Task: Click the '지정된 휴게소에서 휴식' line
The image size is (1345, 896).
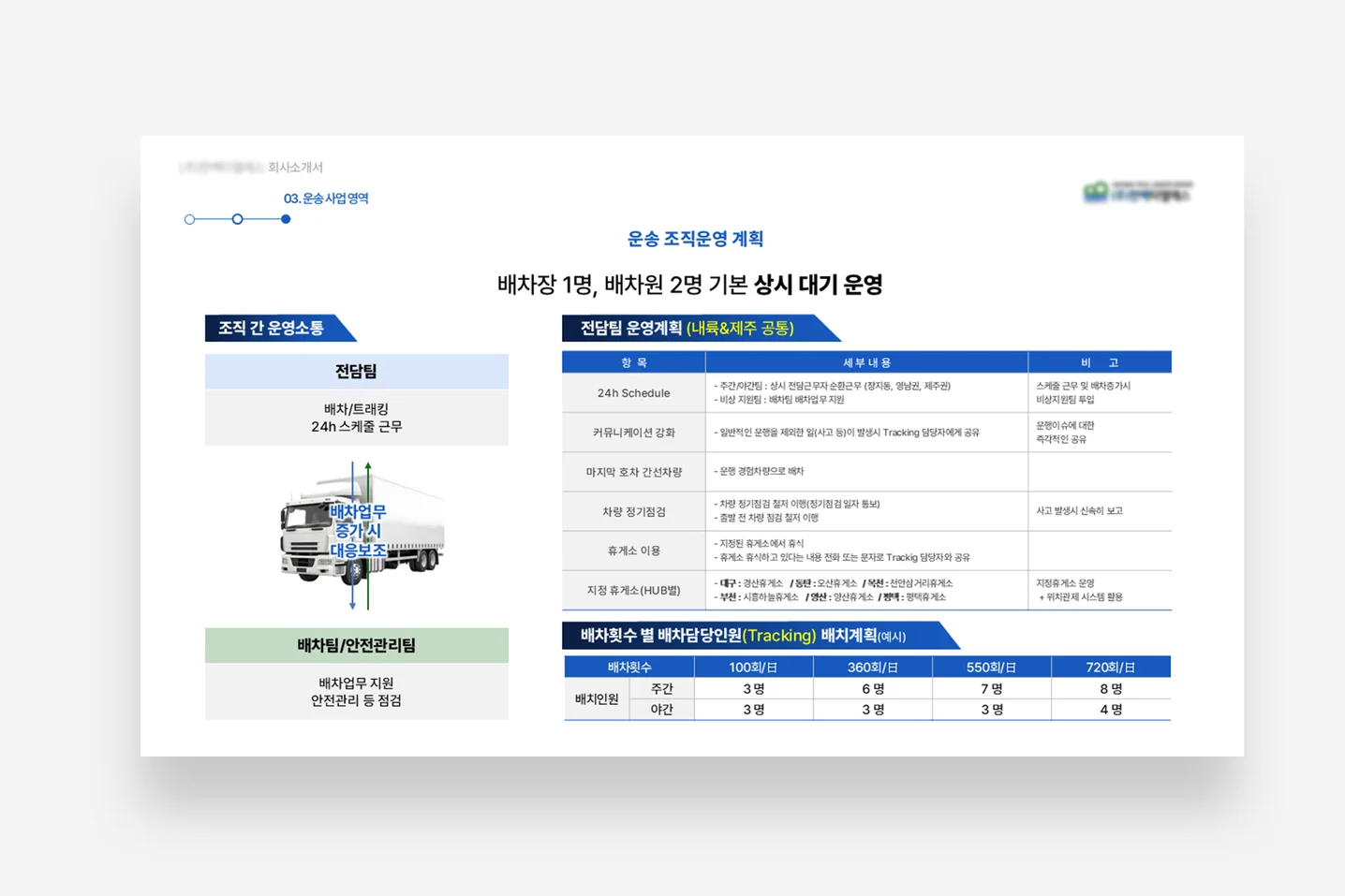Action: (759, 543)
